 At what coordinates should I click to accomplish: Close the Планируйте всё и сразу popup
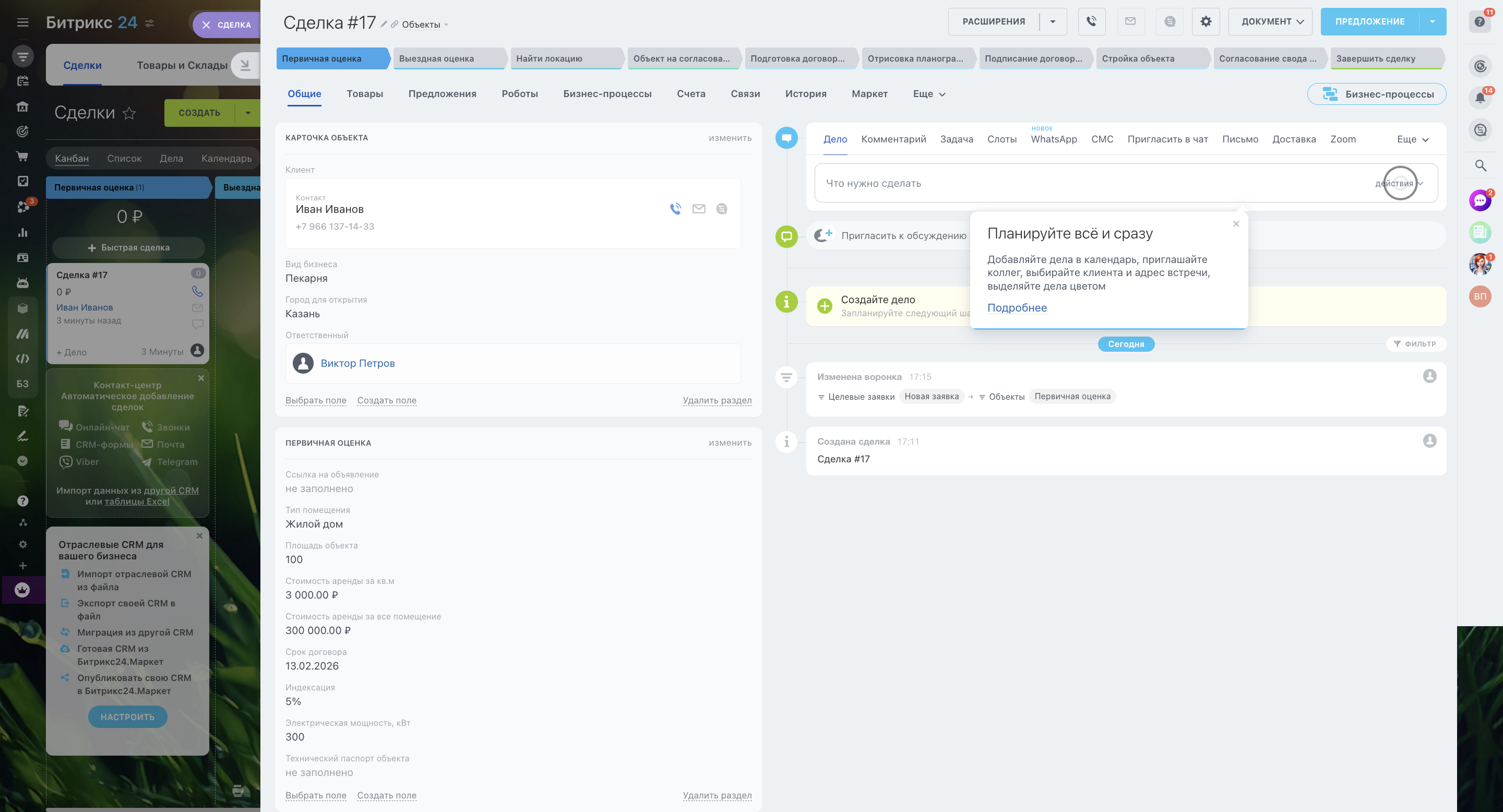pos(1235,224)
